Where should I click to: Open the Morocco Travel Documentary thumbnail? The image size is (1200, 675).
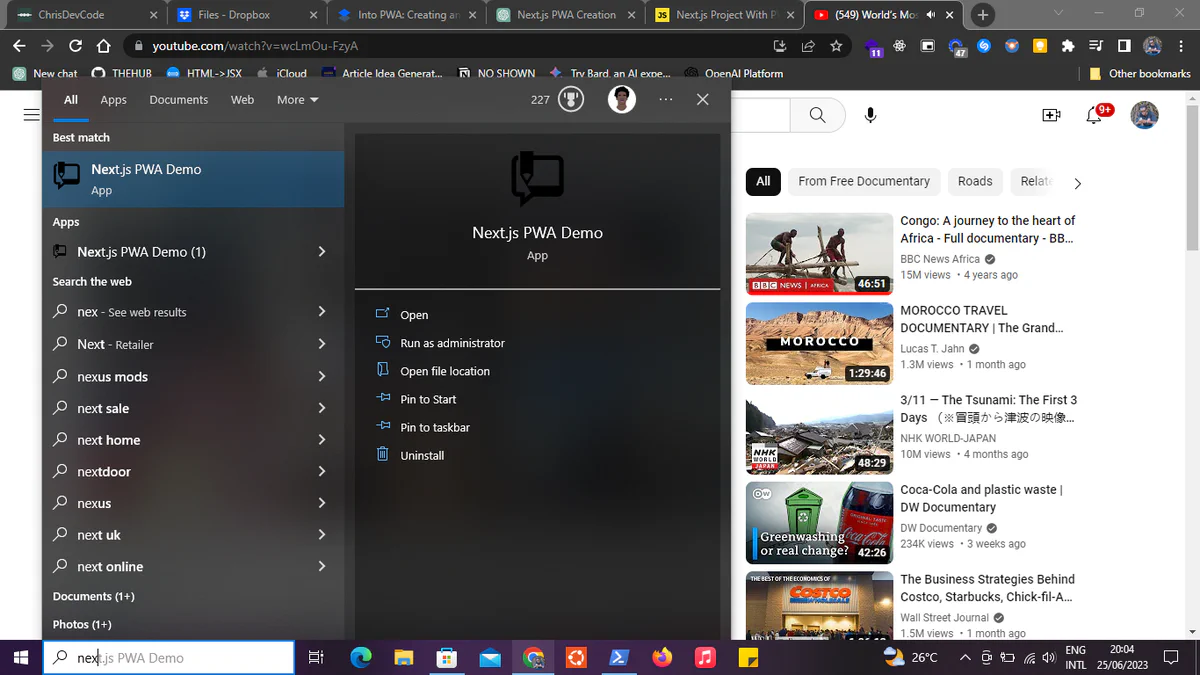click(819, 344)
